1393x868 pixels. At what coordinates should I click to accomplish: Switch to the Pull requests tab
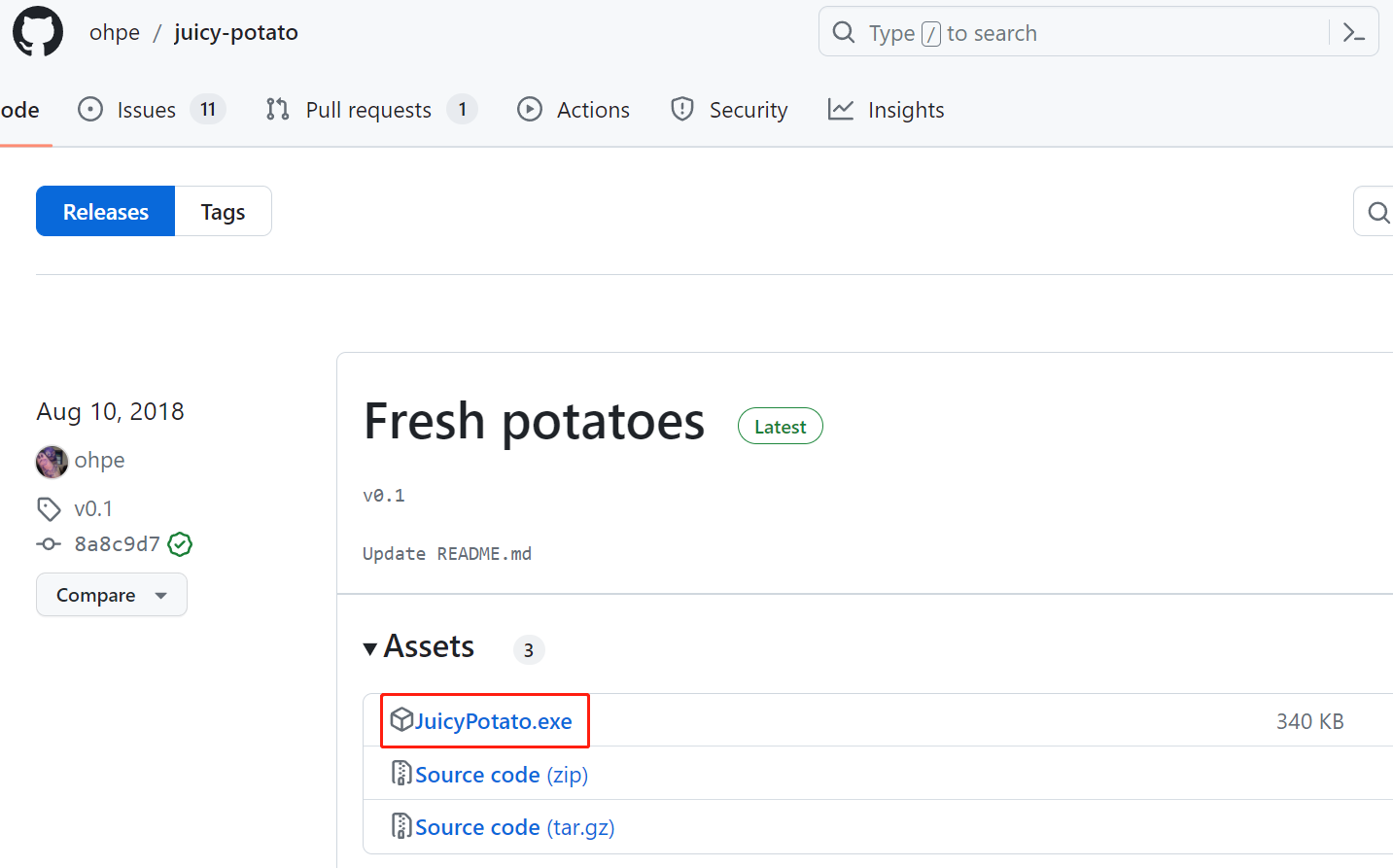[369, 110]
